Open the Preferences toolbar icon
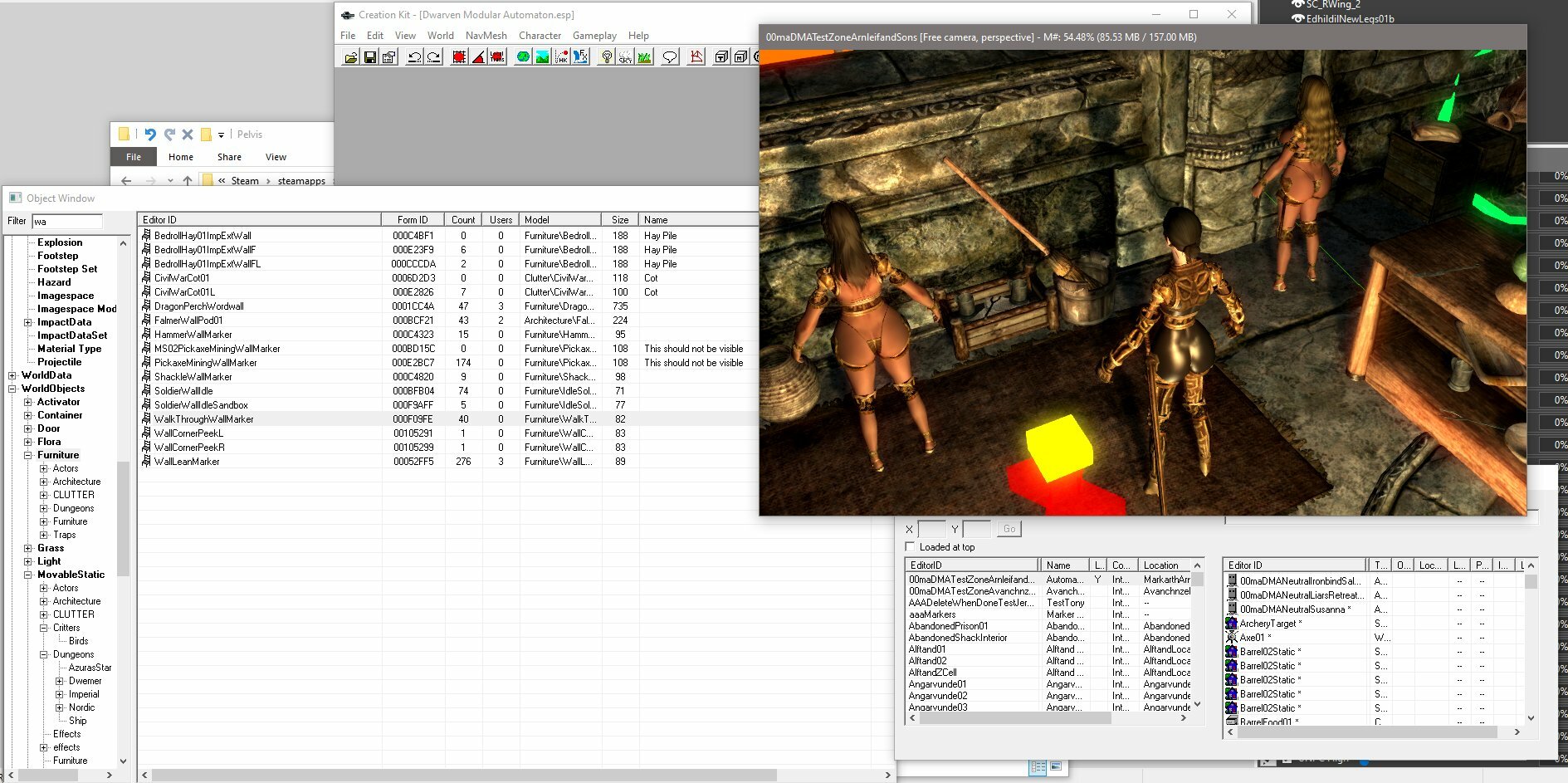The height and width of the screenshot is (783, 1568). point(388,56)
